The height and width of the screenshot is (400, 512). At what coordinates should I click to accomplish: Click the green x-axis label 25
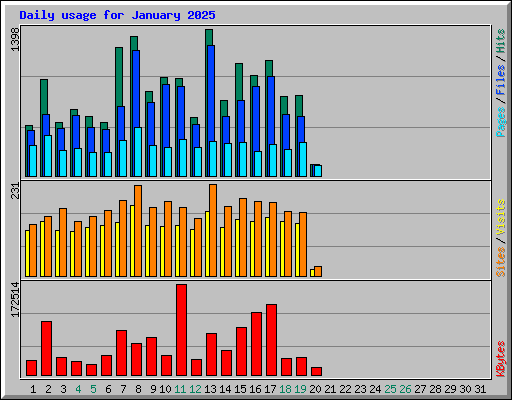click(390, 389)
